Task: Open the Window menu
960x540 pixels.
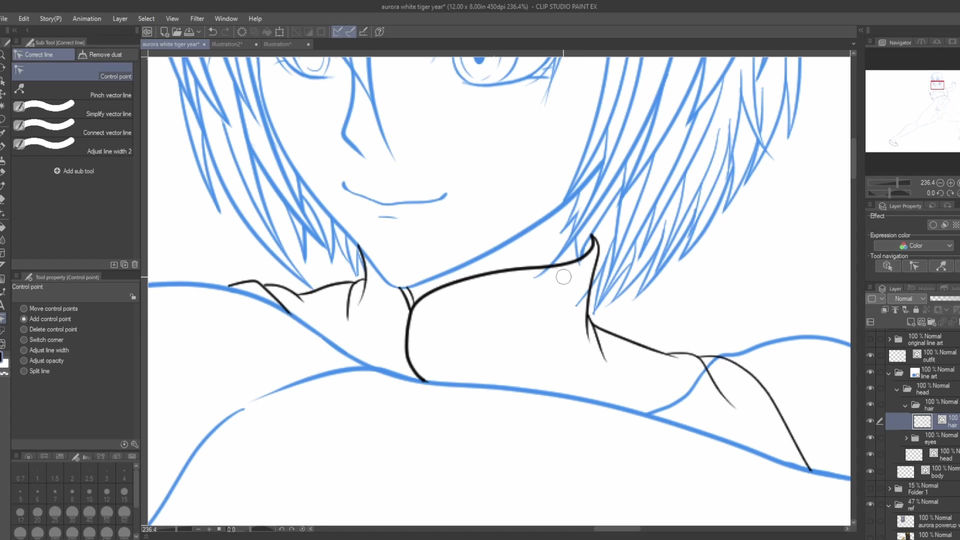Action: pyautogui.click(x=226, y=18)
